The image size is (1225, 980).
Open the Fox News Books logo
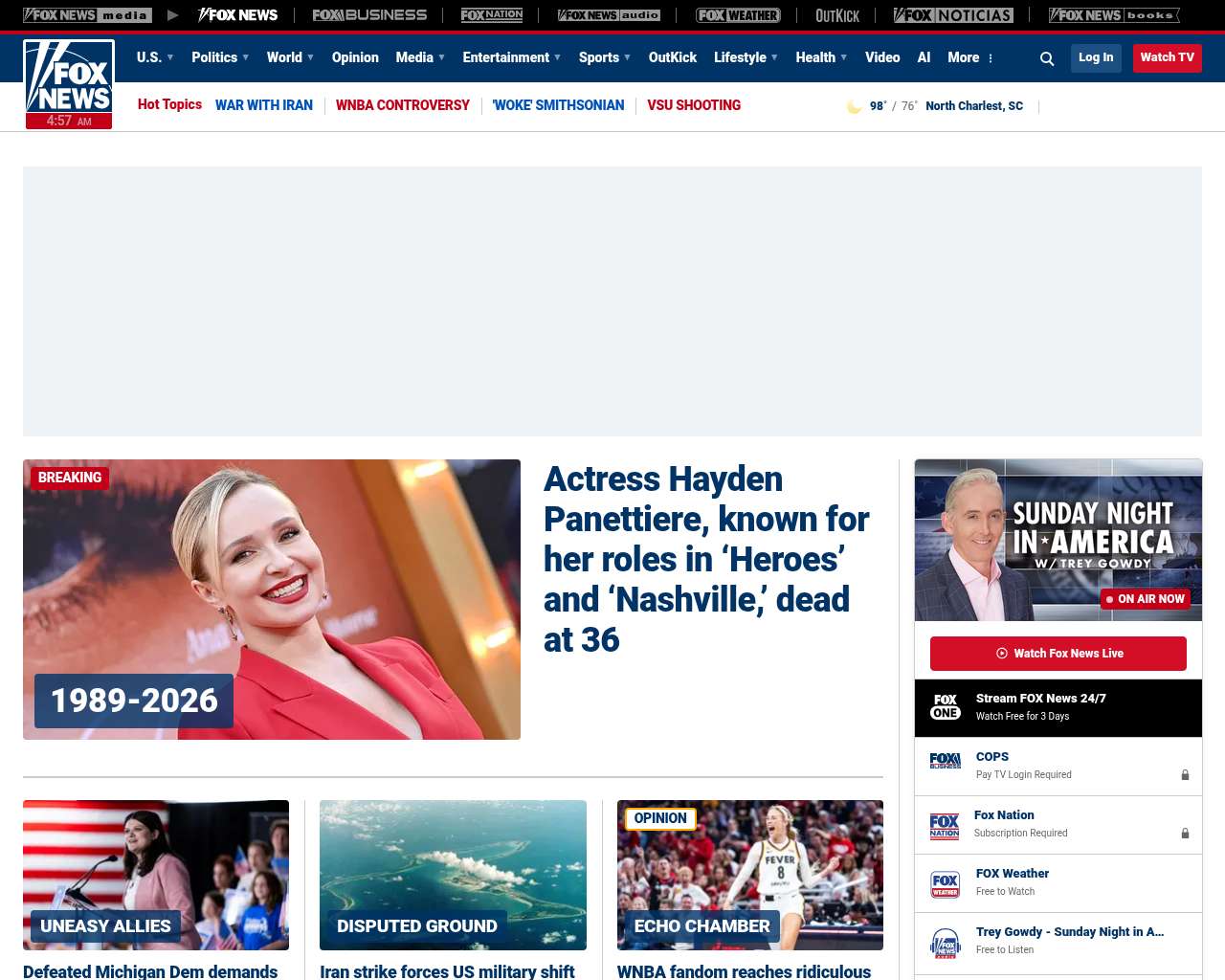pos(1114,15)
